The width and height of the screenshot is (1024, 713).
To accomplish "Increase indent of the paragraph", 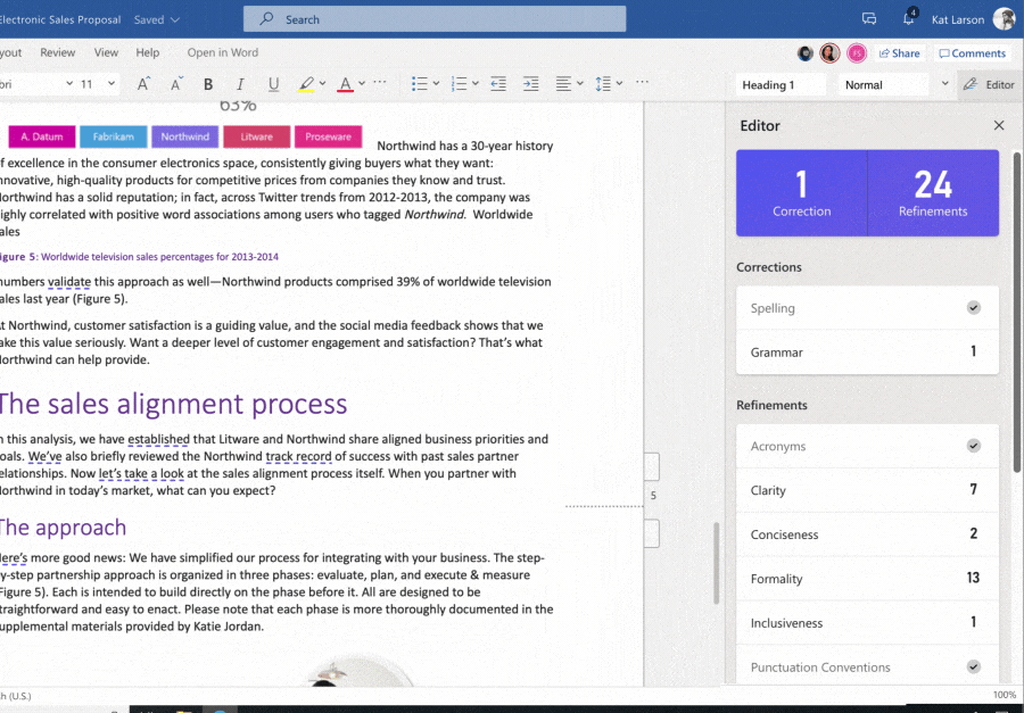I will pyautogui.click(x=530, y=84).
